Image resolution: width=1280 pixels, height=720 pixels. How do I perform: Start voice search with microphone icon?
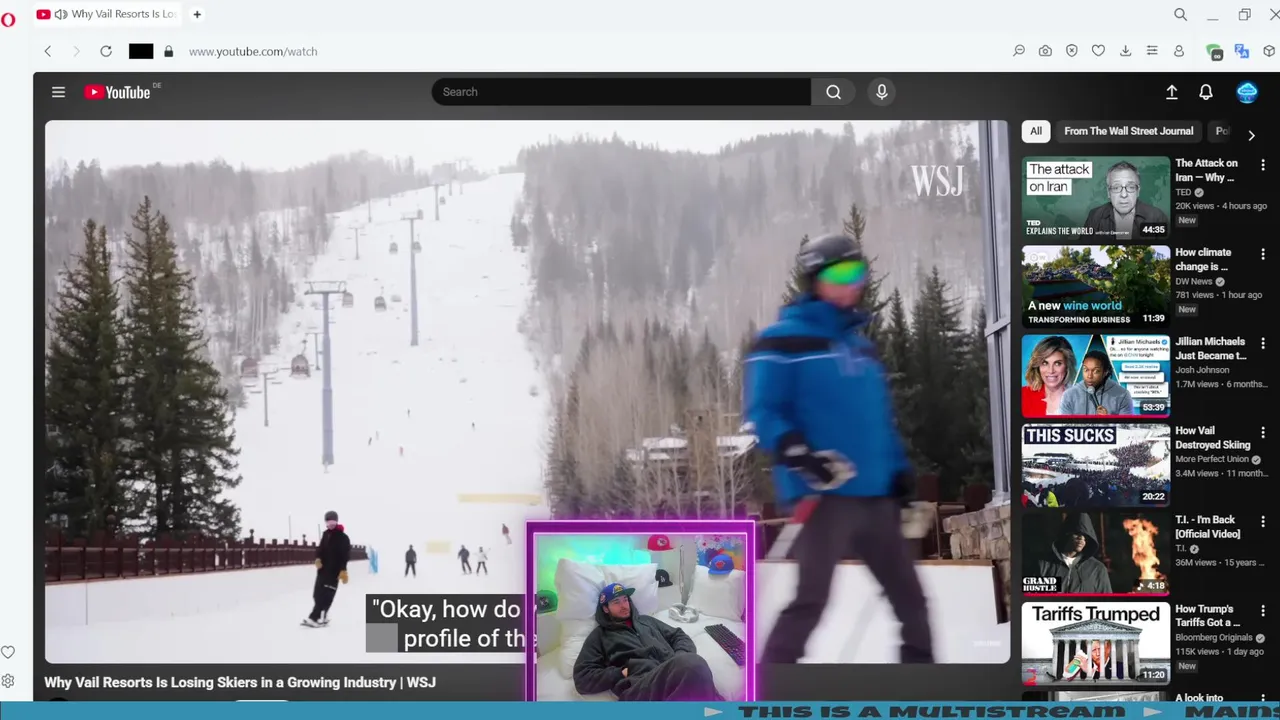point(881,92)
